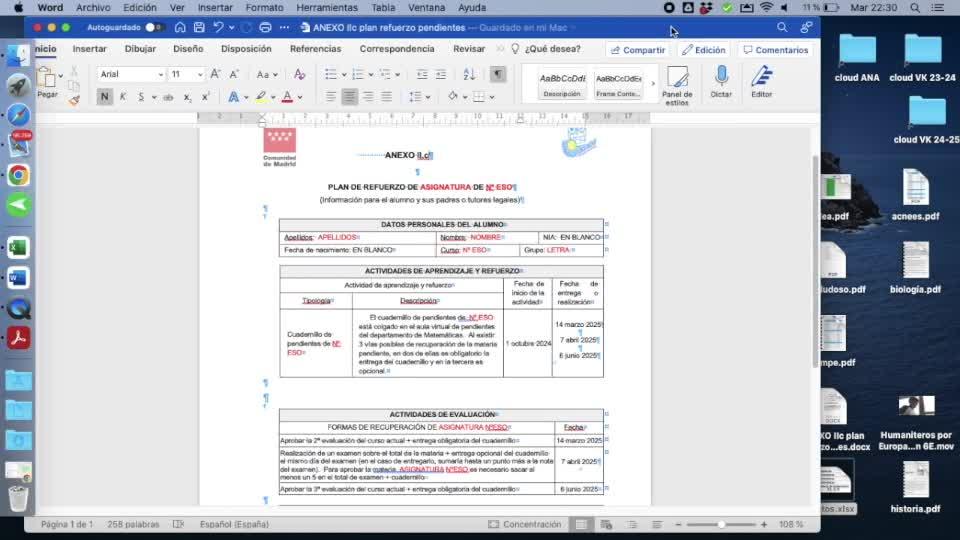The height and width of the screenshot is (540, 960).
Task: Toggle bold formatting (N)
Action: [x=105, y=97]
